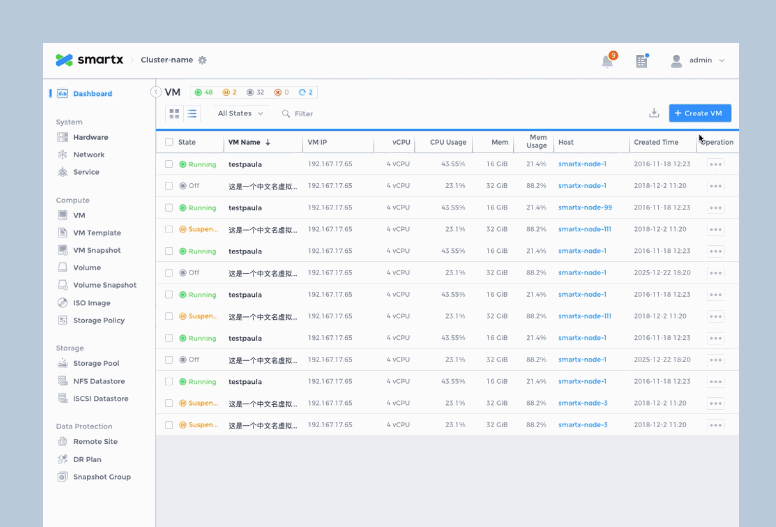The width and height of the screenshot is (776, 527).
Task: Check the last Suspended row checkbox
Action: pyautogui.click(x=169, y=425)
